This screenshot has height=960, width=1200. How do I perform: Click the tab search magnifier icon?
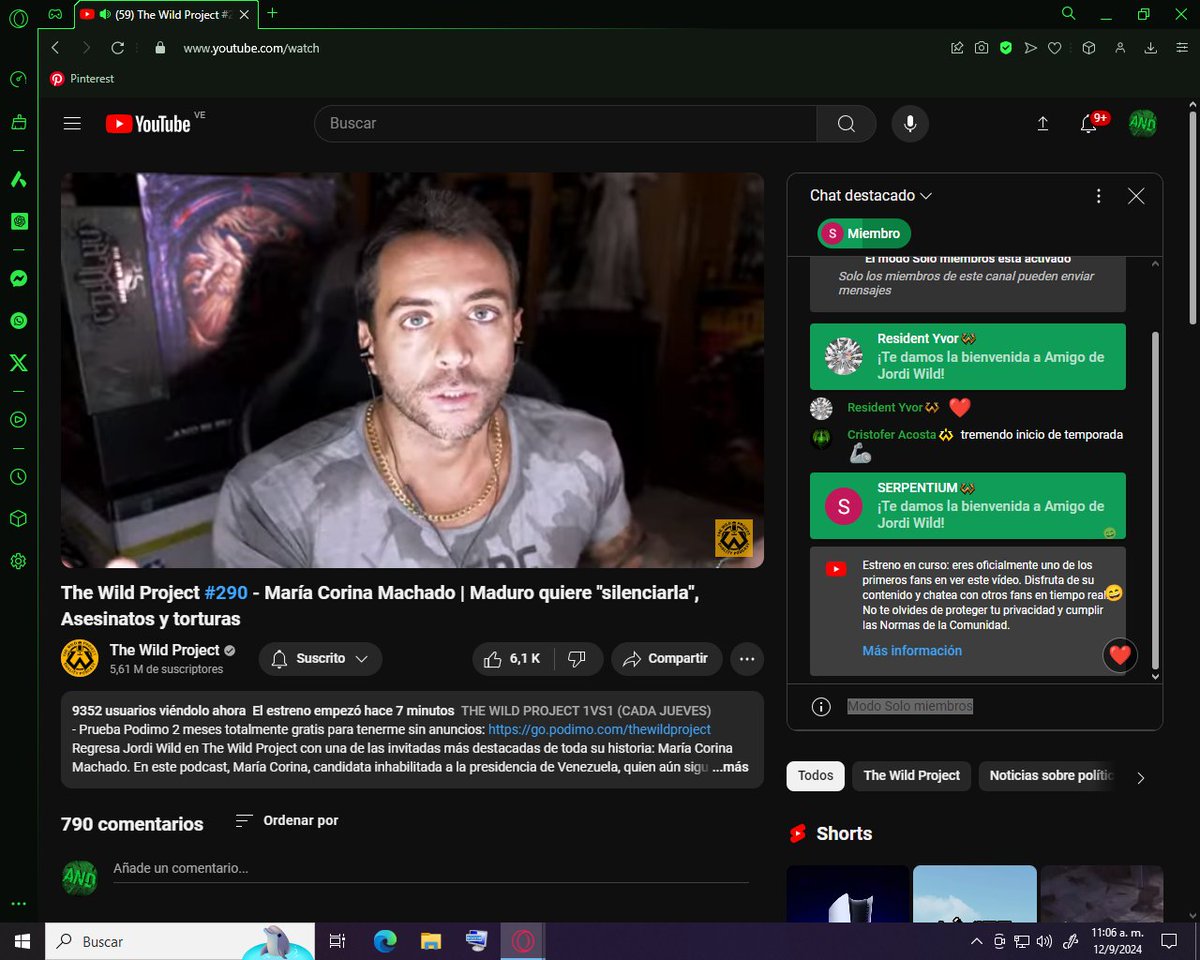tap(1069, 14)
